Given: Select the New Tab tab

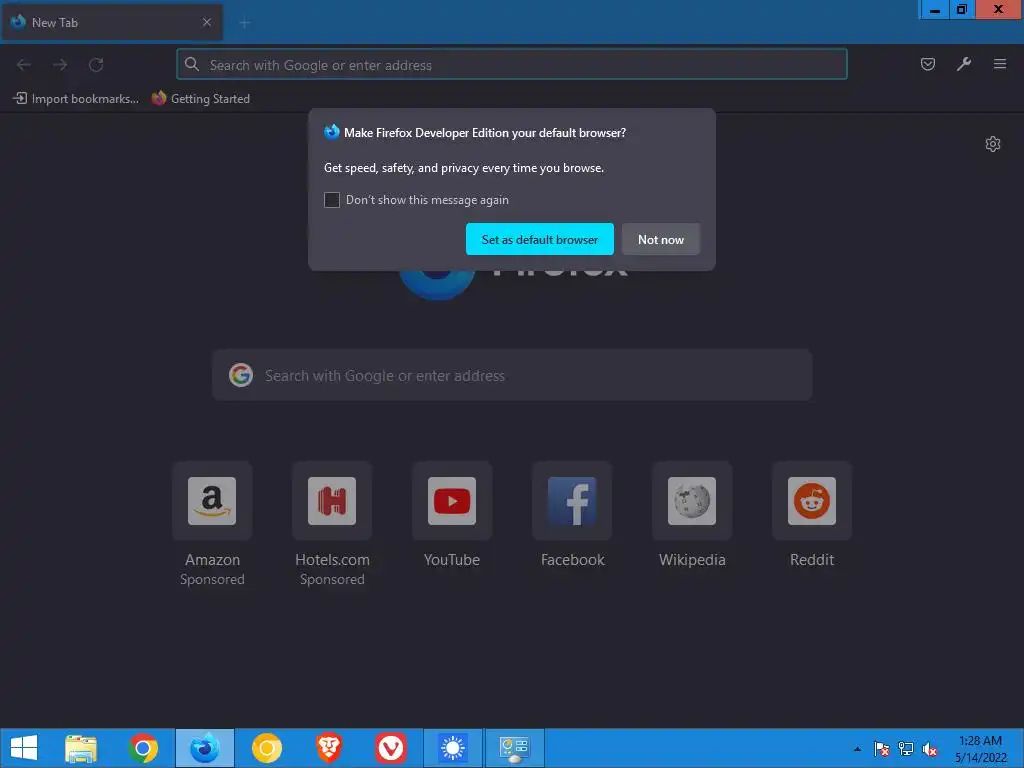Looking at the screenshot, I should (x=112, y=22).
